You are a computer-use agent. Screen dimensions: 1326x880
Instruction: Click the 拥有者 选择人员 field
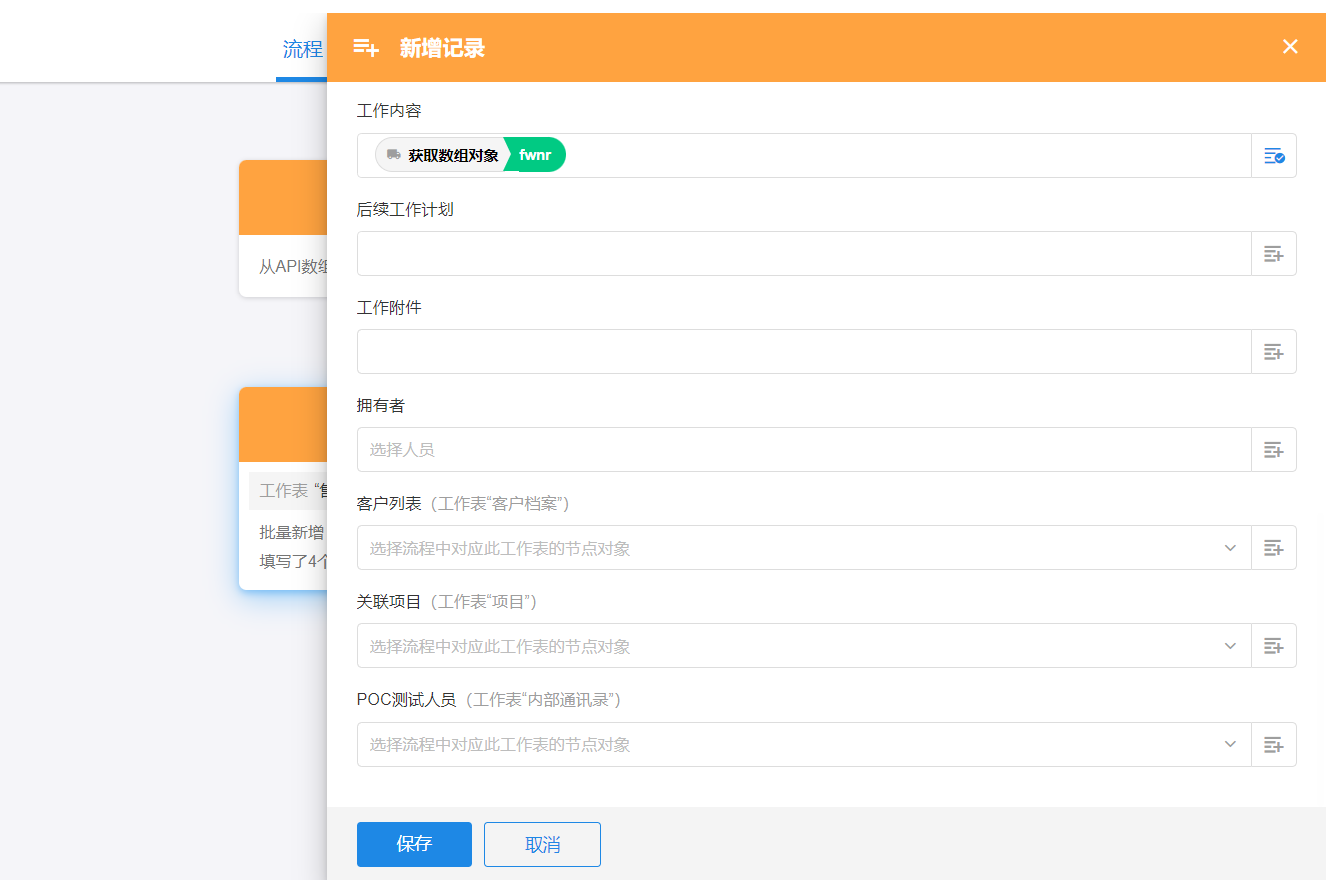[x=803, y=450]
